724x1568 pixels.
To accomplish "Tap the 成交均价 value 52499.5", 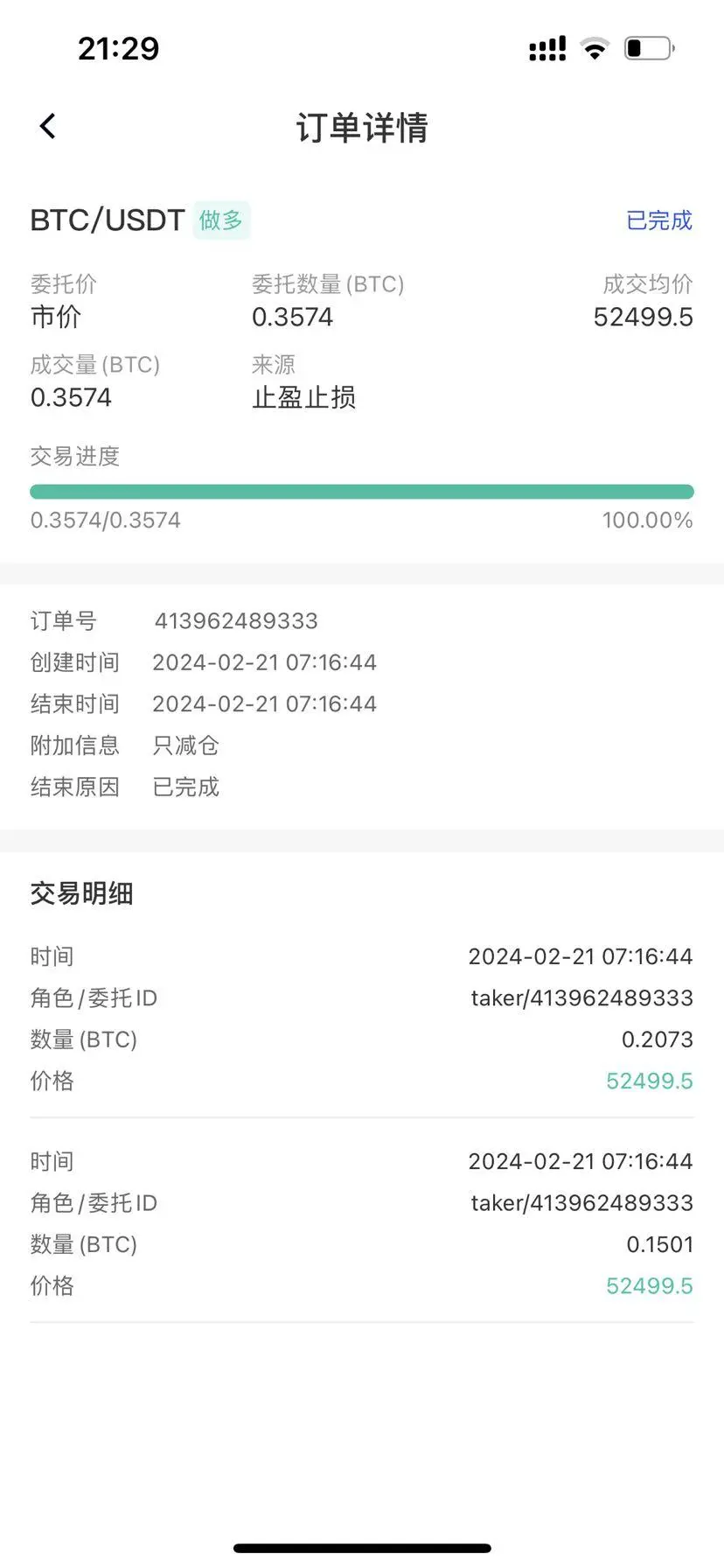I will 643,317.
